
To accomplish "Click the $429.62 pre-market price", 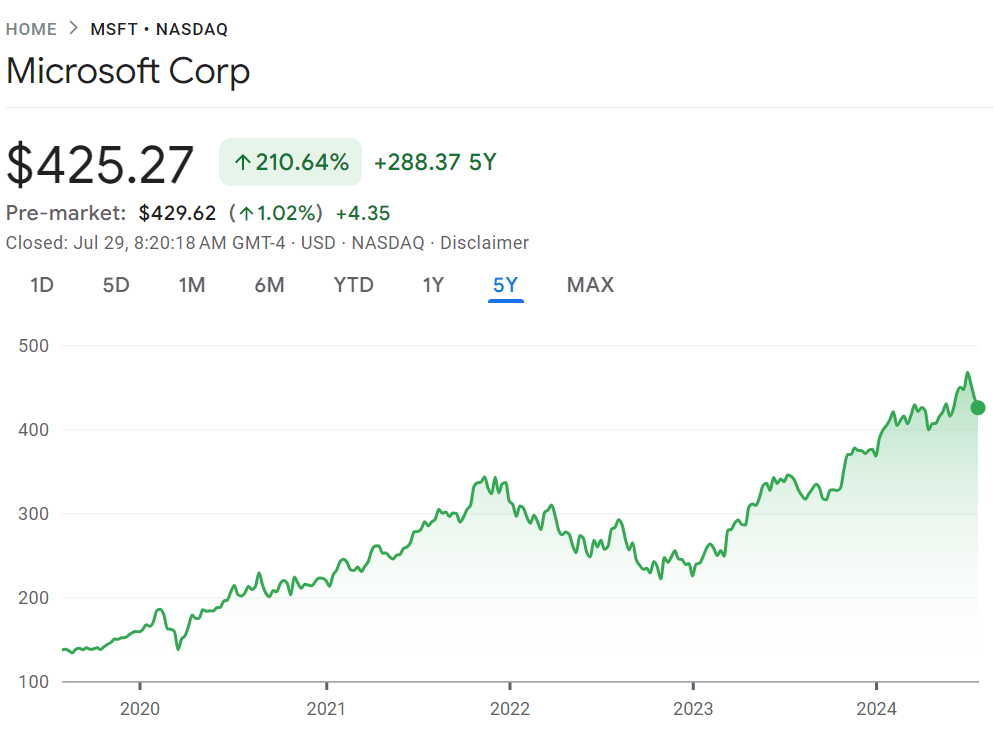I will click(x=177, y=213).
